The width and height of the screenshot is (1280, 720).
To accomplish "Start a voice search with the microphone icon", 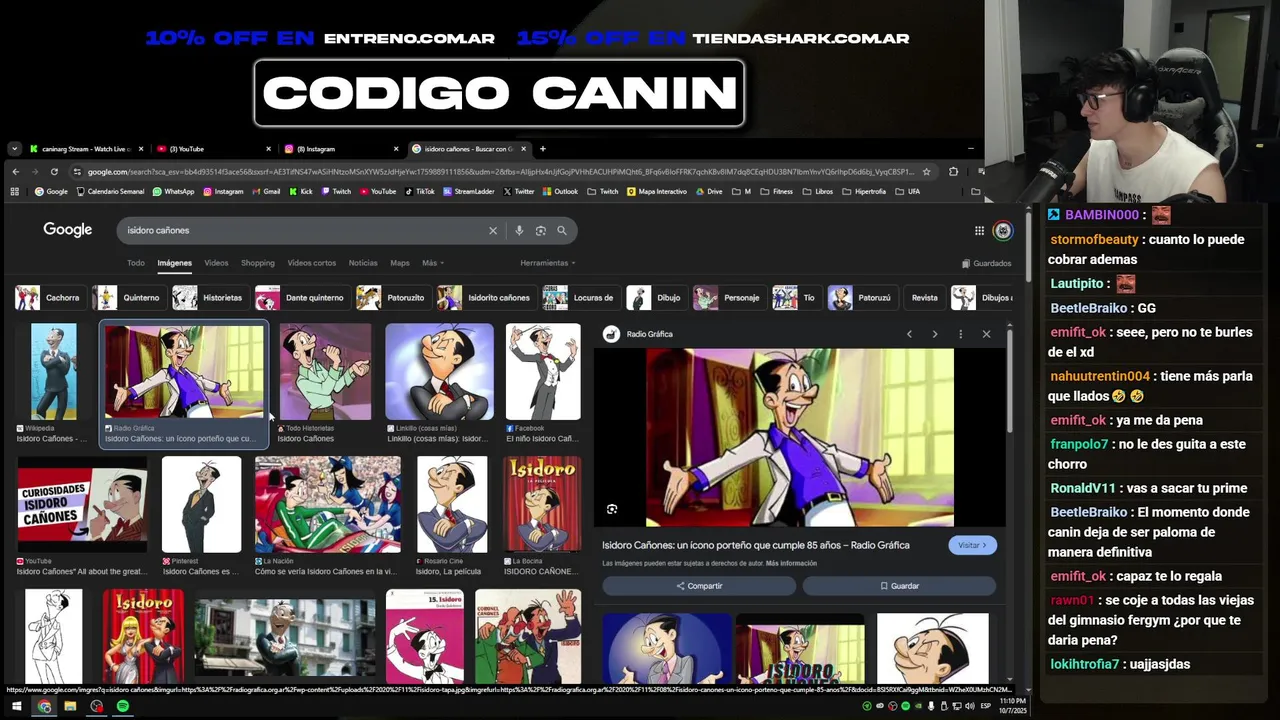I will [518, 230].
